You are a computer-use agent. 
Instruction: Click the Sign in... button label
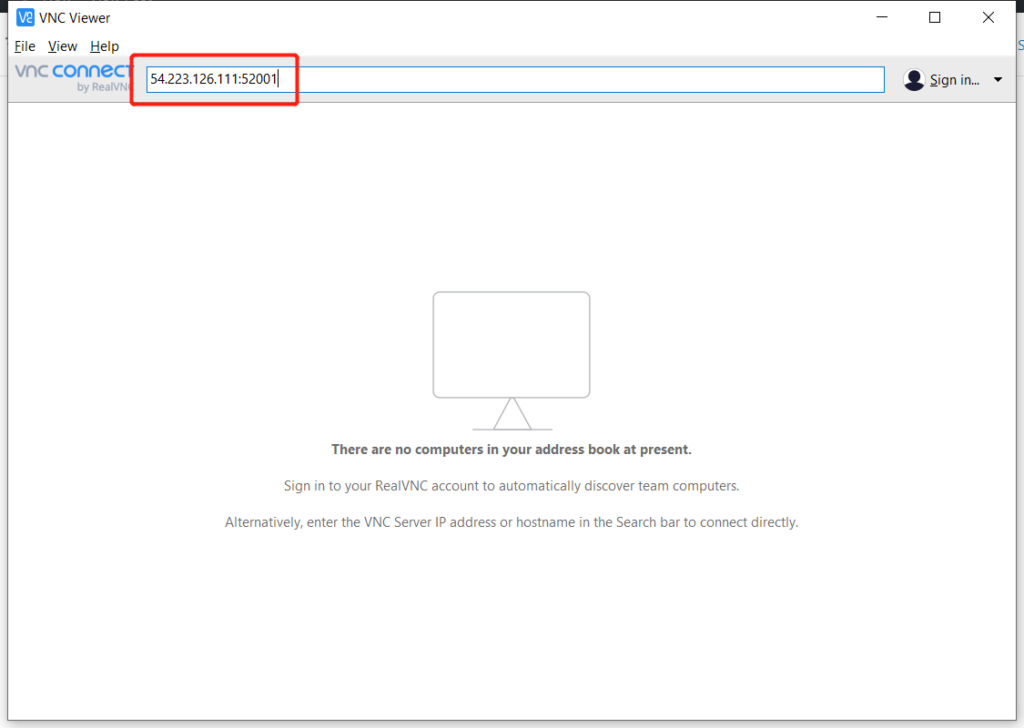click(x=954, y=80)
